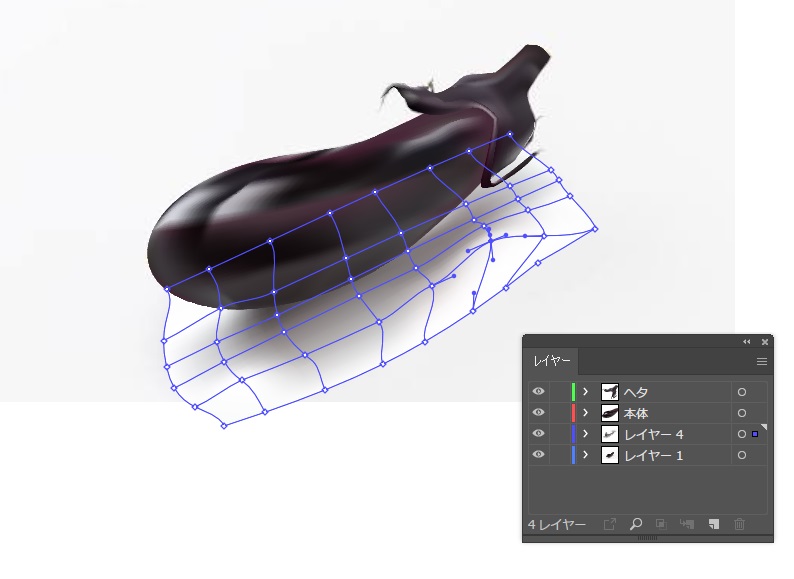The height and width of the screenshot is (579, 794).
Task: Click the export selection icon
Action: [x=610, y=524]
